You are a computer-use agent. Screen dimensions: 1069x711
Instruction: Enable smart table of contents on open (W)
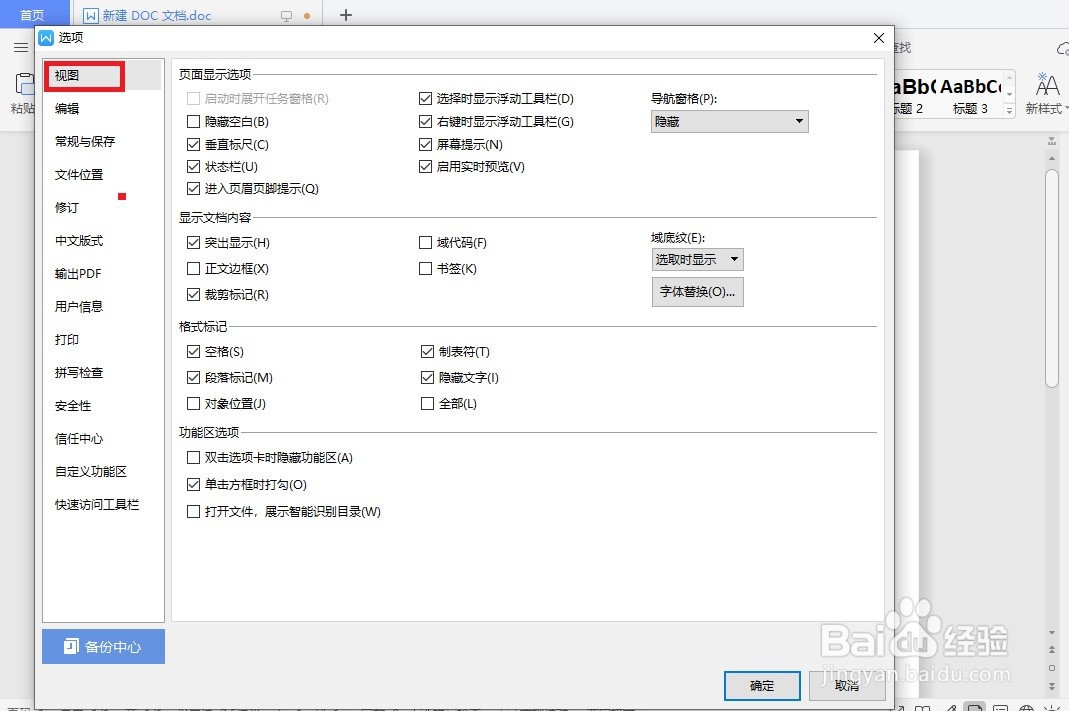pyautogui.click(x=194, y=511)
